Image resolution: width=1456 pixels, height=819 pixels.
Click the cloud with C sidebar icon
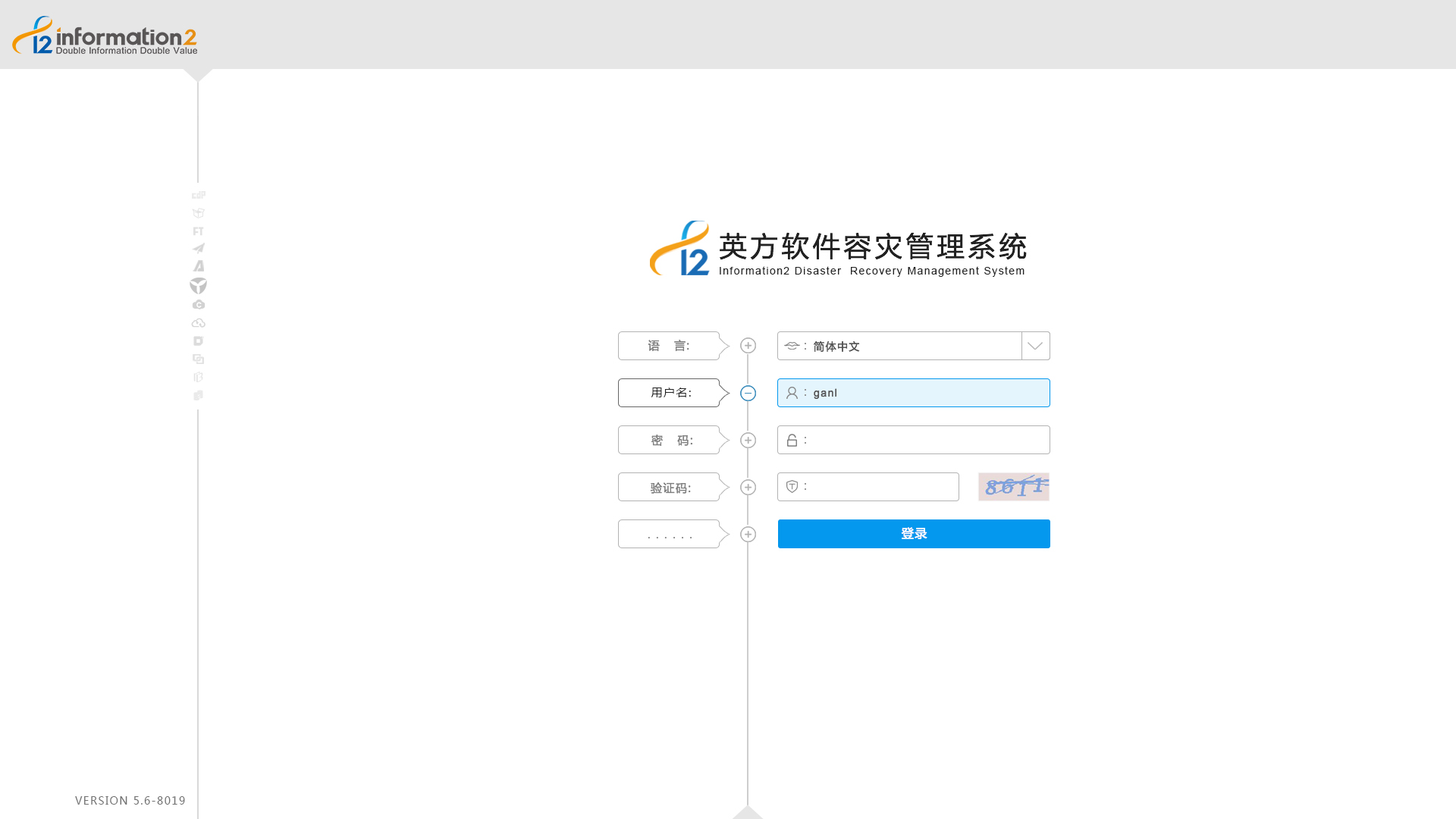tap(199, 304)
